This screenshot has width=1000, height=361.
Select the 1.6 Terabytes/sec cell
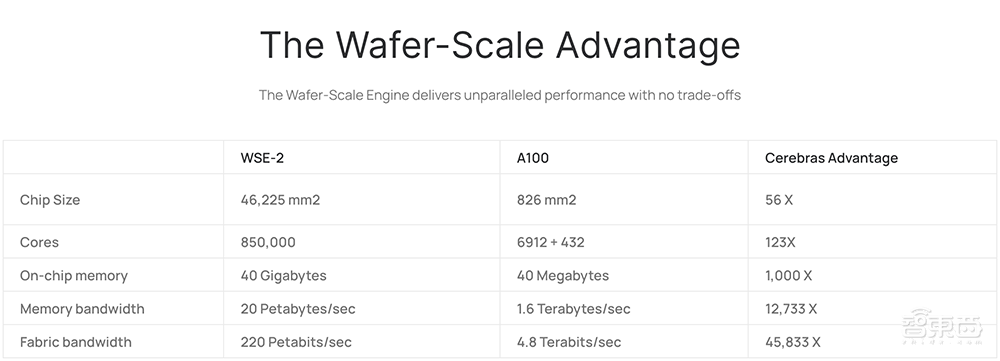[573, 309]
